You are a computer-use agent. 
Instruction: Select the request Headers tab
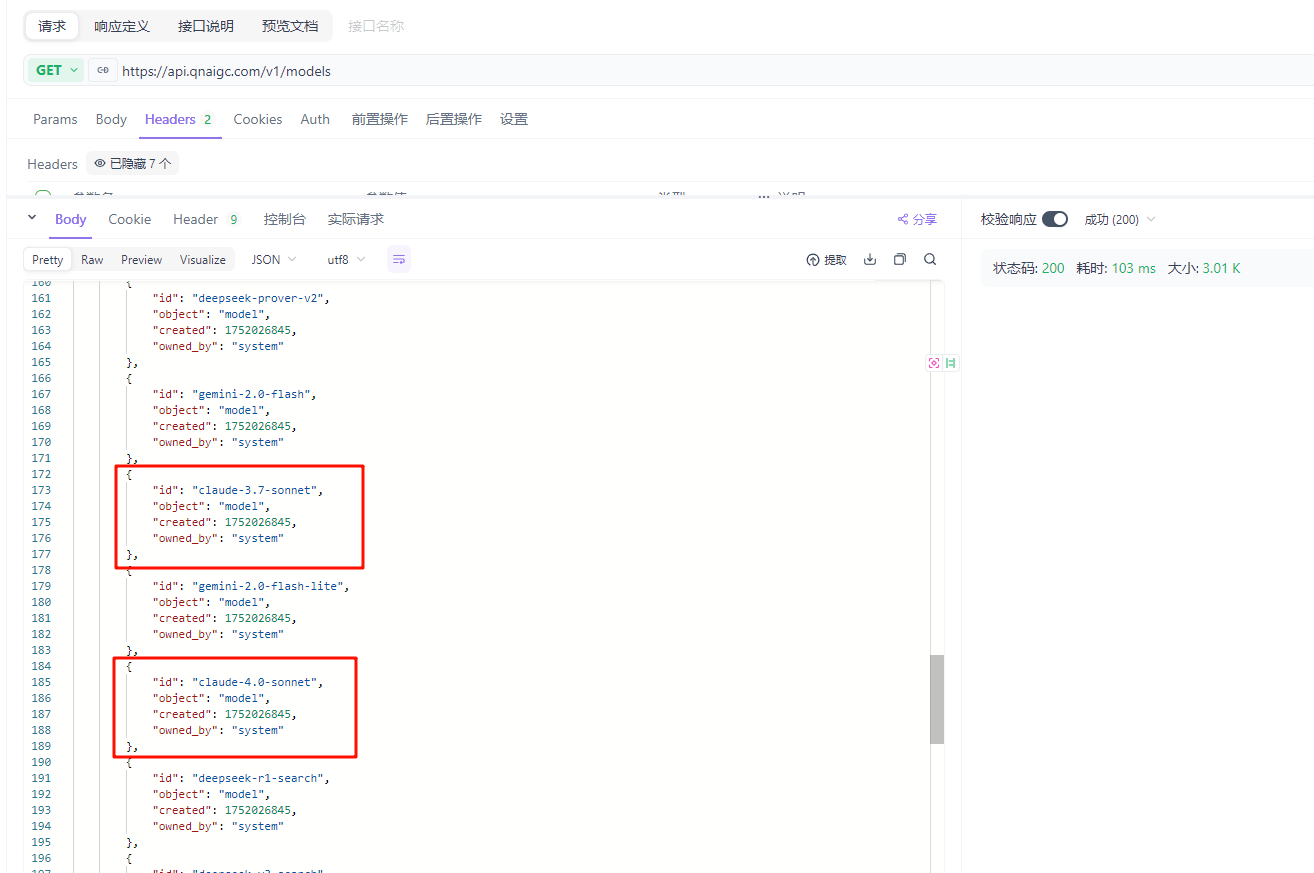pyautogui.click(x=180, y=119)
